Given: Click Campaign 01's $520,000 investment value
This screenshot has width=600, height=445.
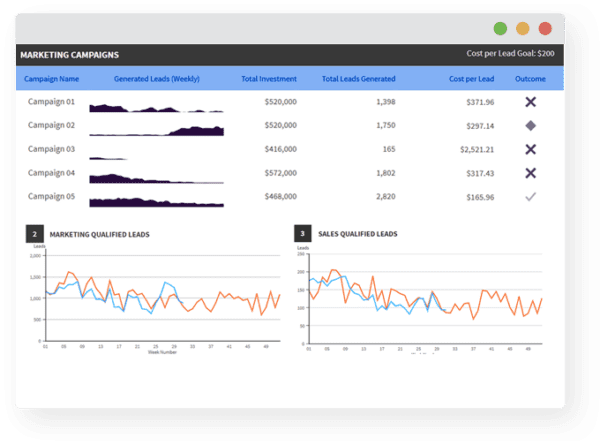Looking at the screenshot, I should 280,102.
